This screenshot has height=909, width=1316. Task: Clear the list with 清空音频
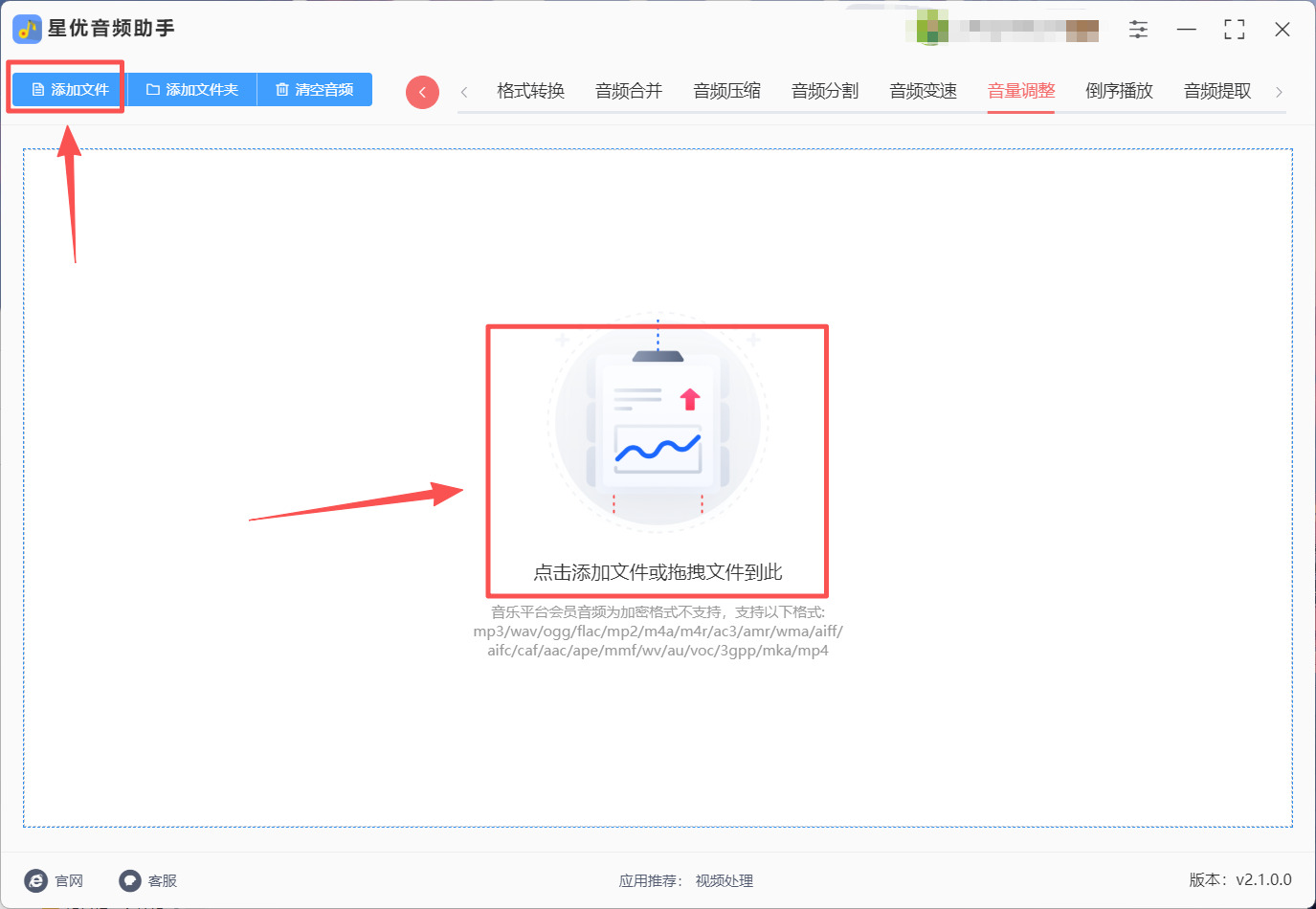(315, 90)
